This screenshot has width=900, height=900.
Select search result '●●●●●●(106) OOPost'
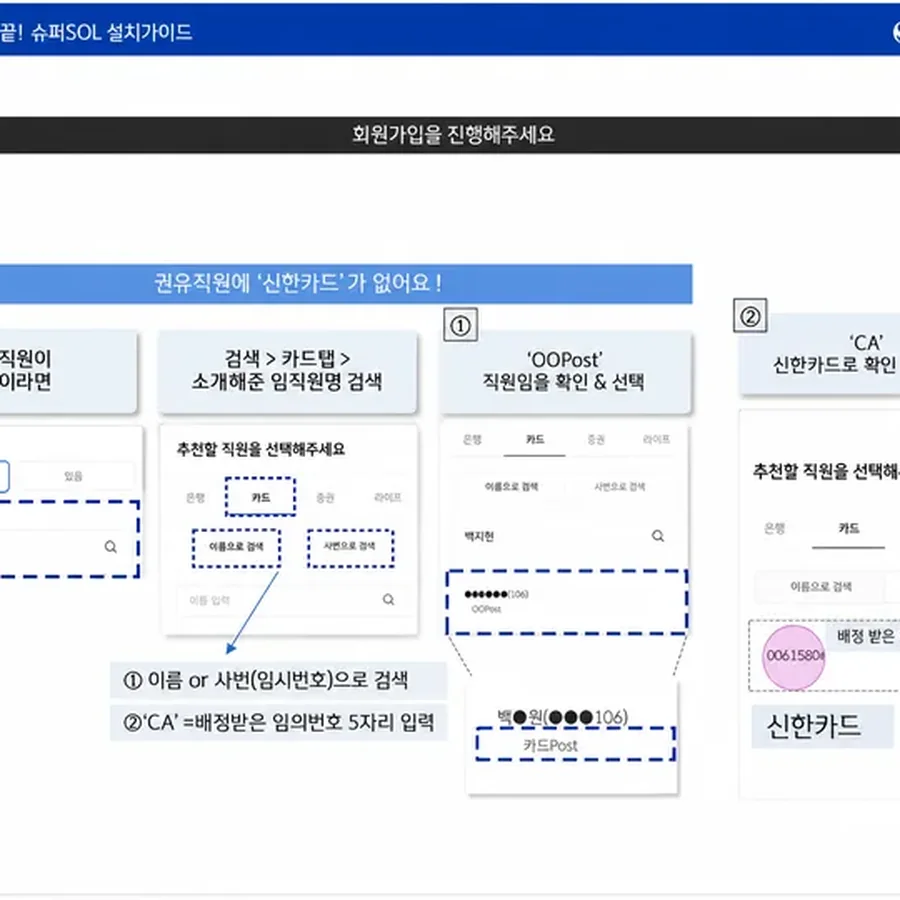pyautogui.click(x=567, y=602)
